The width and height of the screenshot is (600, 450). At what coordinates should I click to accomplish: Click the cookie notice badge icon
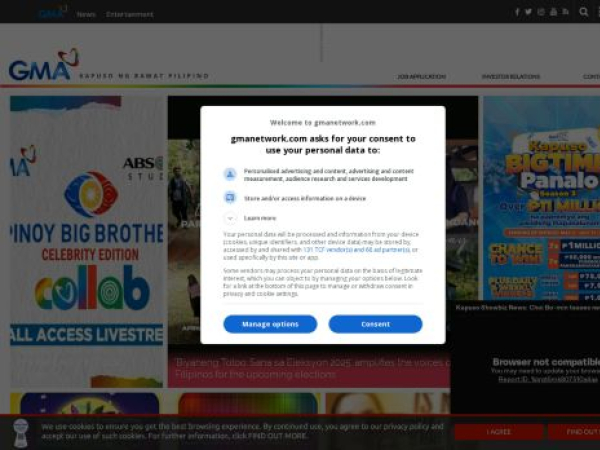(x=21, y=433)
